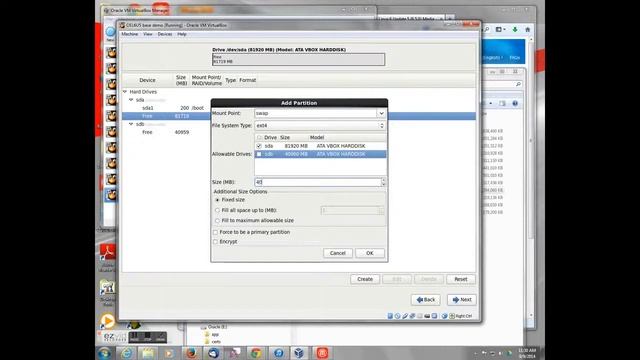Click the Create button
The image size is (640, 360).
pyautogui.click(x=365, y=279)
